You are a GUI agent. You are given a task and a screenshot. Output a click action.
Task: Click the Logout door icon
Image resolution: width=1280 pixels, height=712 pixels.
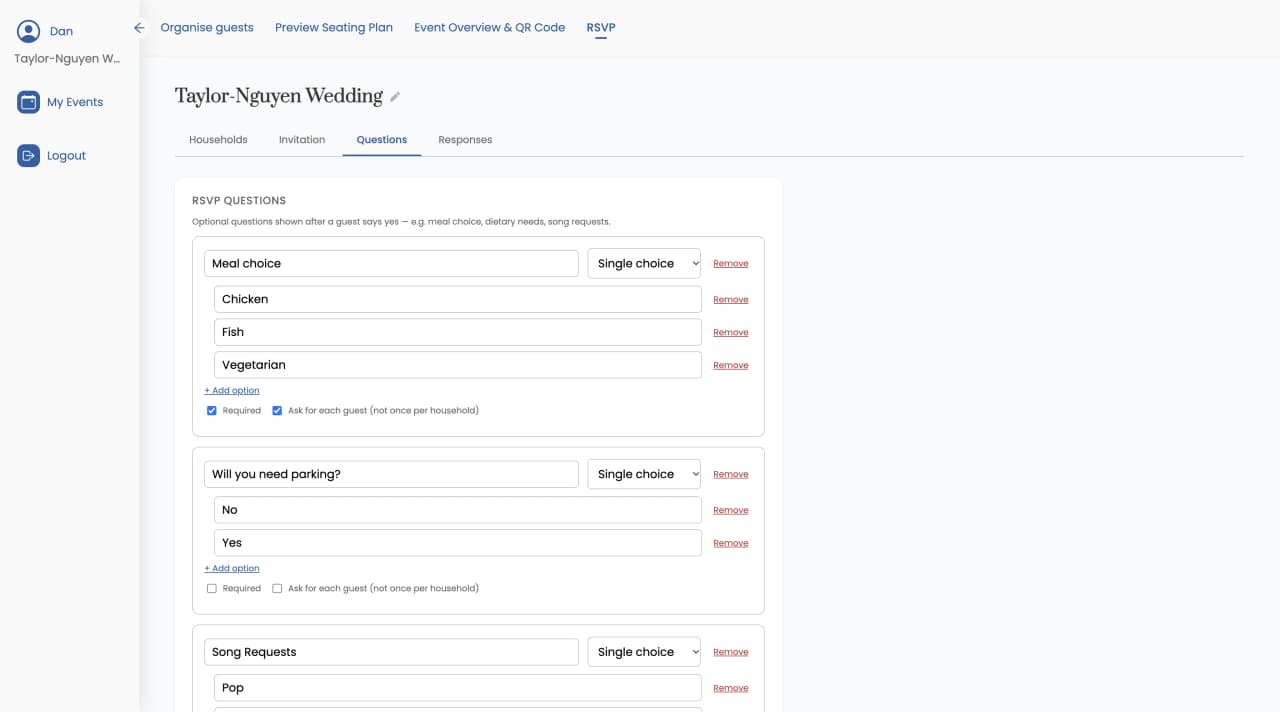pos(28,156)
